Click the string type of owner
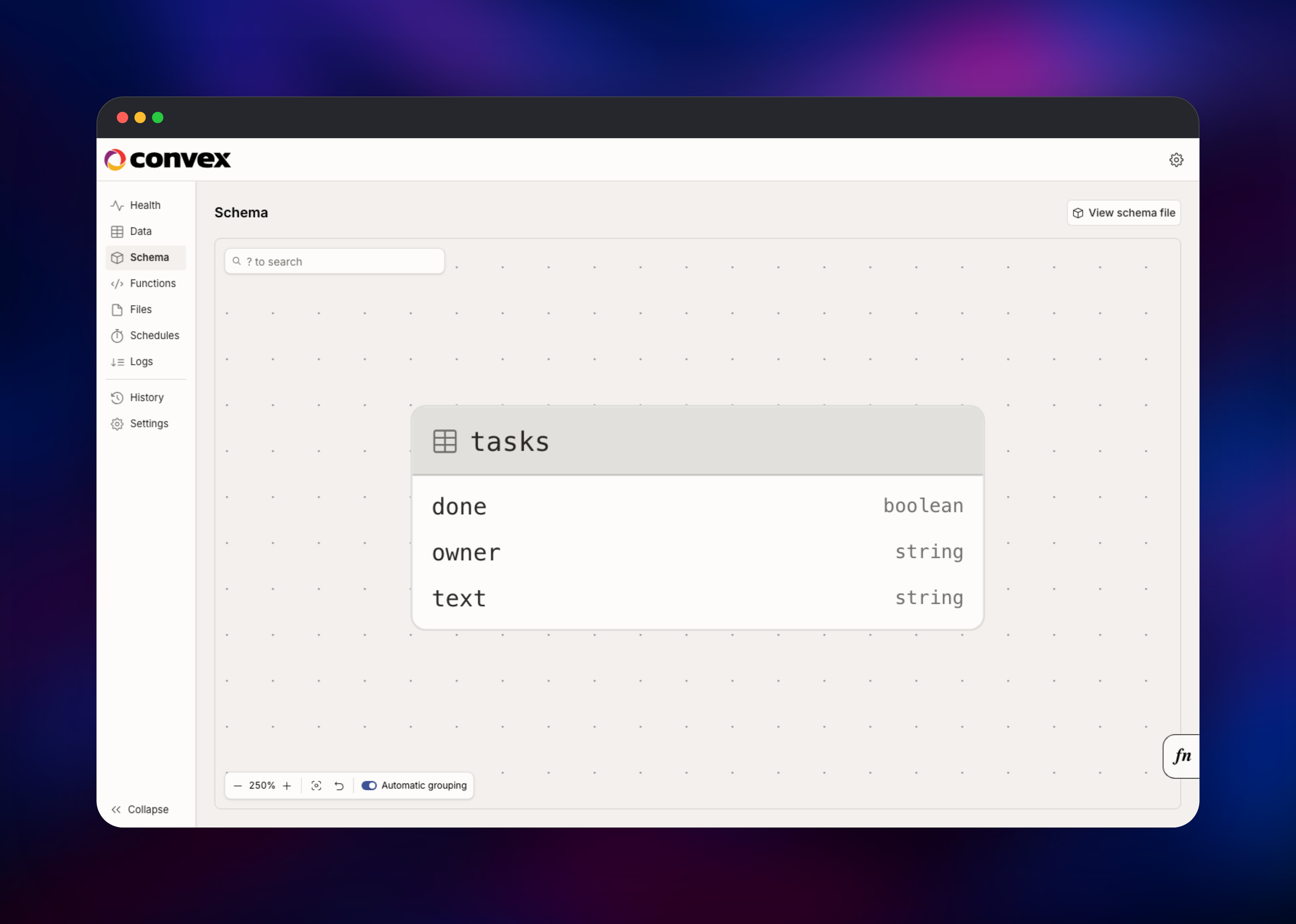1296x924 pixels. click(x=929, y=552)
